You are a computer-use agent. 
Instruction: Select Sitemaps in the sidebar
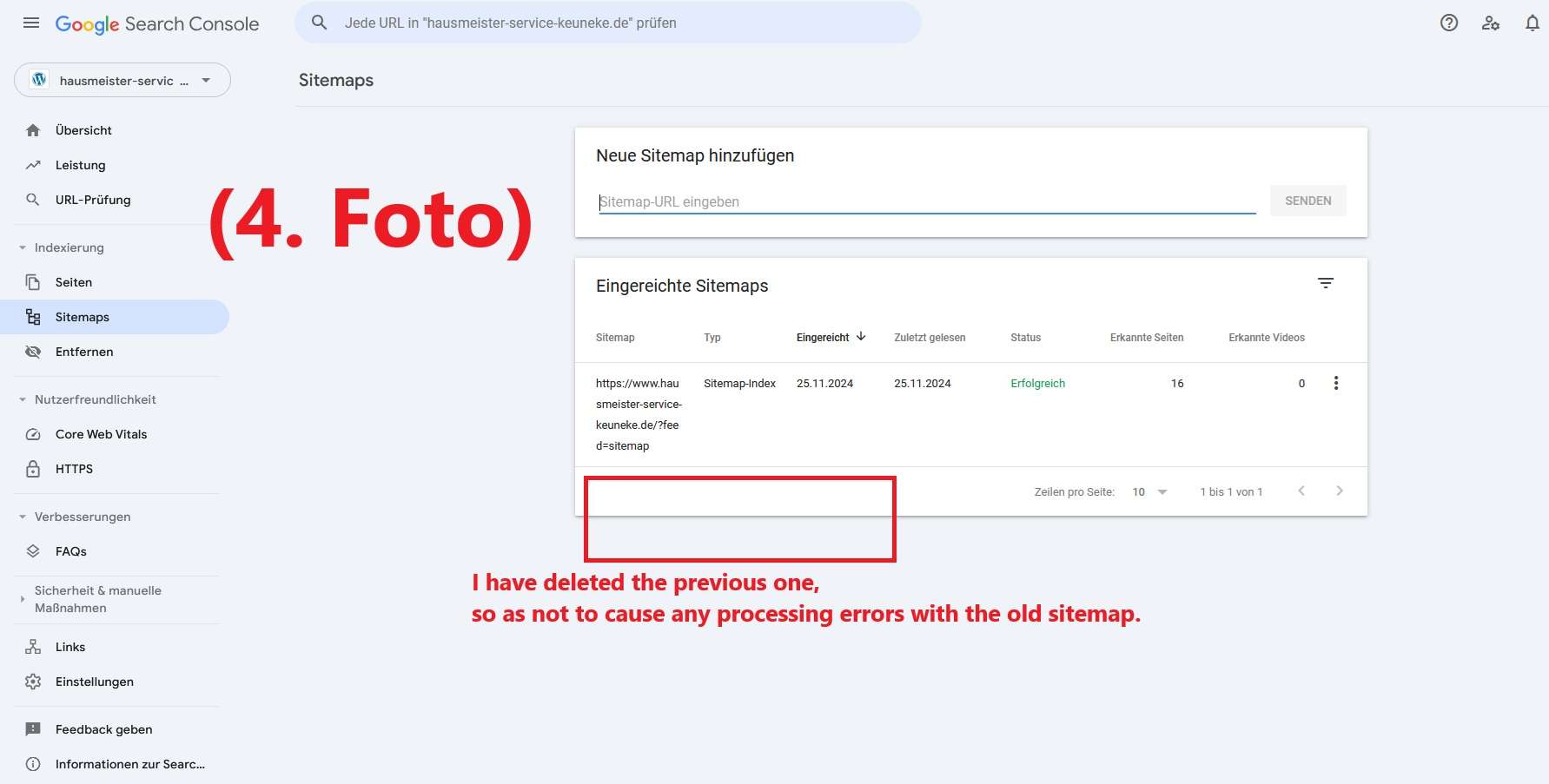coord(115,317)
